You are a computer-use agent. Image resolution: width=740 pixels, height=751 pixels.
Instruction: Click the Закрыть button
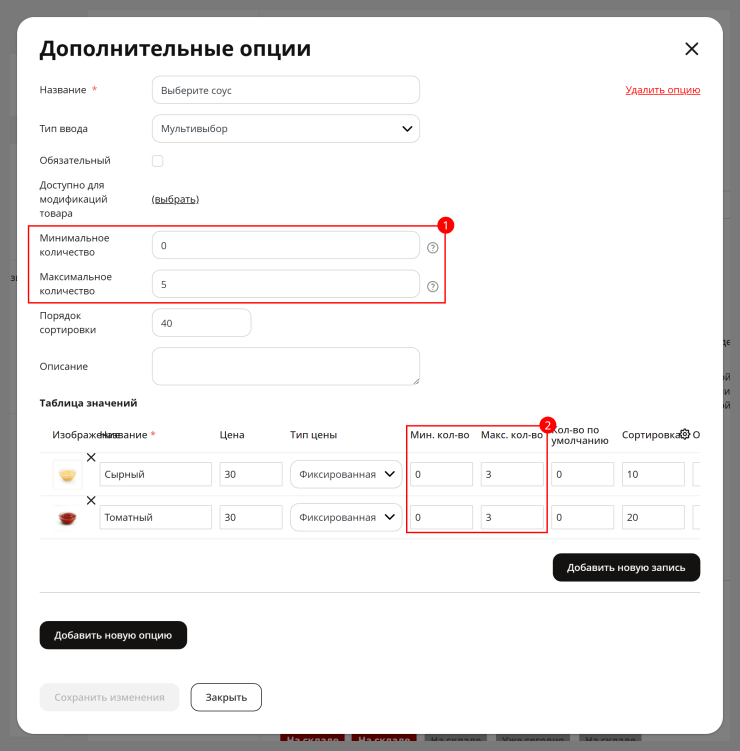[x=226, y=697]
